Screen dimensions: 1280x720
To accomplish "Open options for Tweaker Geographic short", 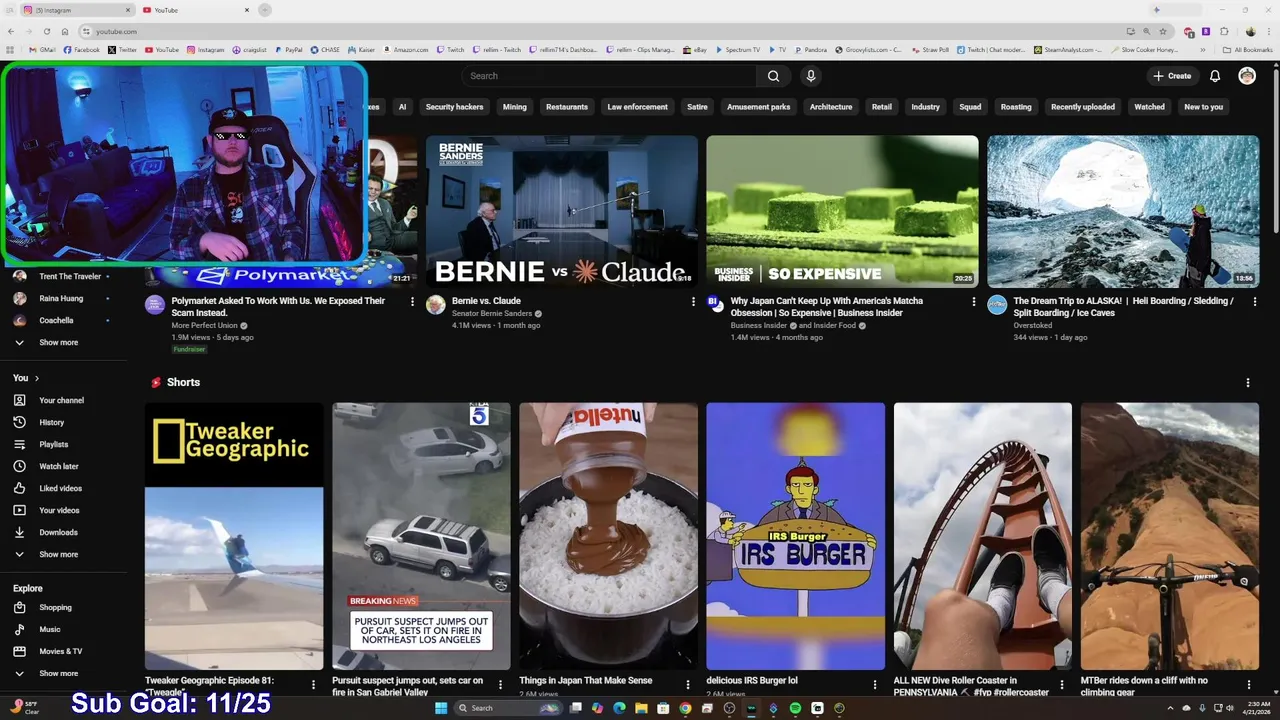I will coord(313,685).
